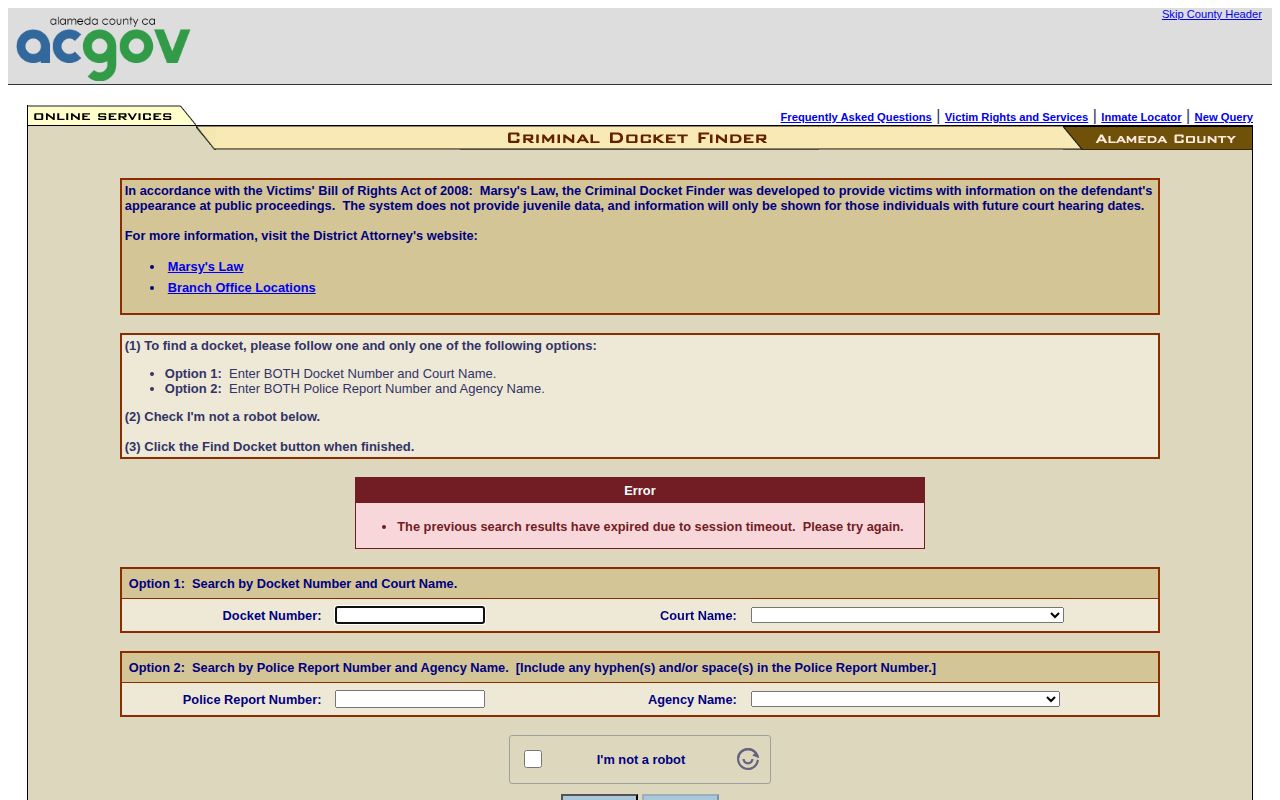Start a New Query
This screenshot has width=1280, height=800.
[1223, 117]
